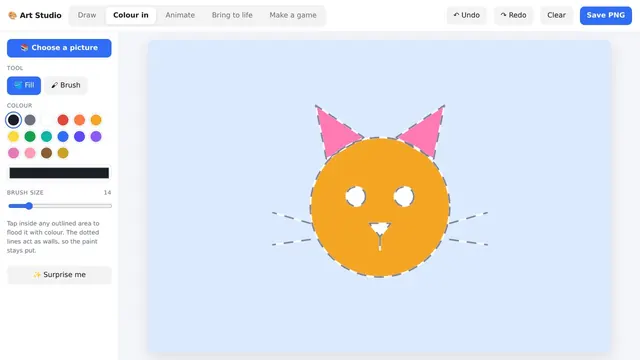Open the Colour in tab
640x360 pixels.
pyautogui.click(x=131, y=15)
